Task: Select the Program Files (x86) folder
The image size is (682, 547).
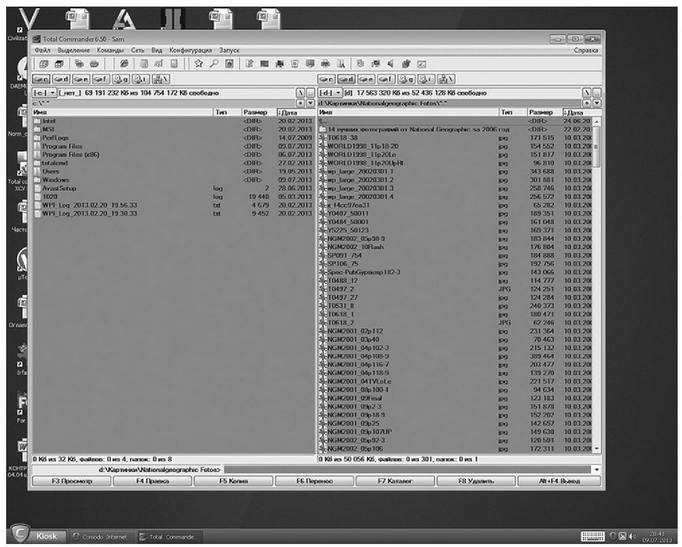Action: (x=173, y=155)
